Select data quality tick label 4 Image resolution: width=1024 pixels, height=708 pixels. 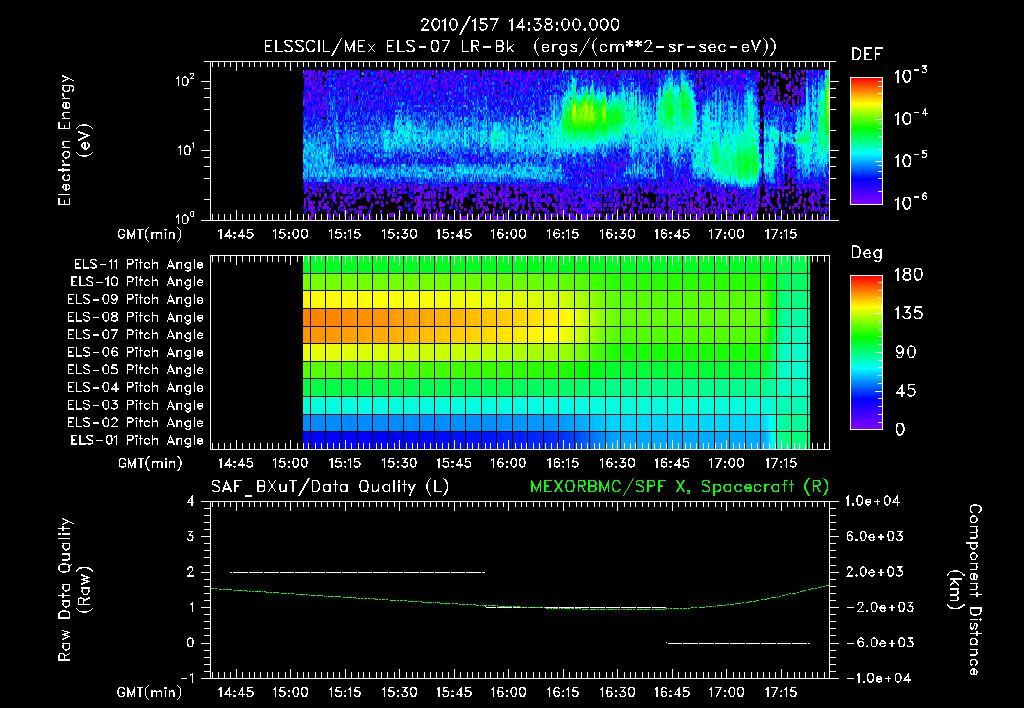tap(190, 501)
